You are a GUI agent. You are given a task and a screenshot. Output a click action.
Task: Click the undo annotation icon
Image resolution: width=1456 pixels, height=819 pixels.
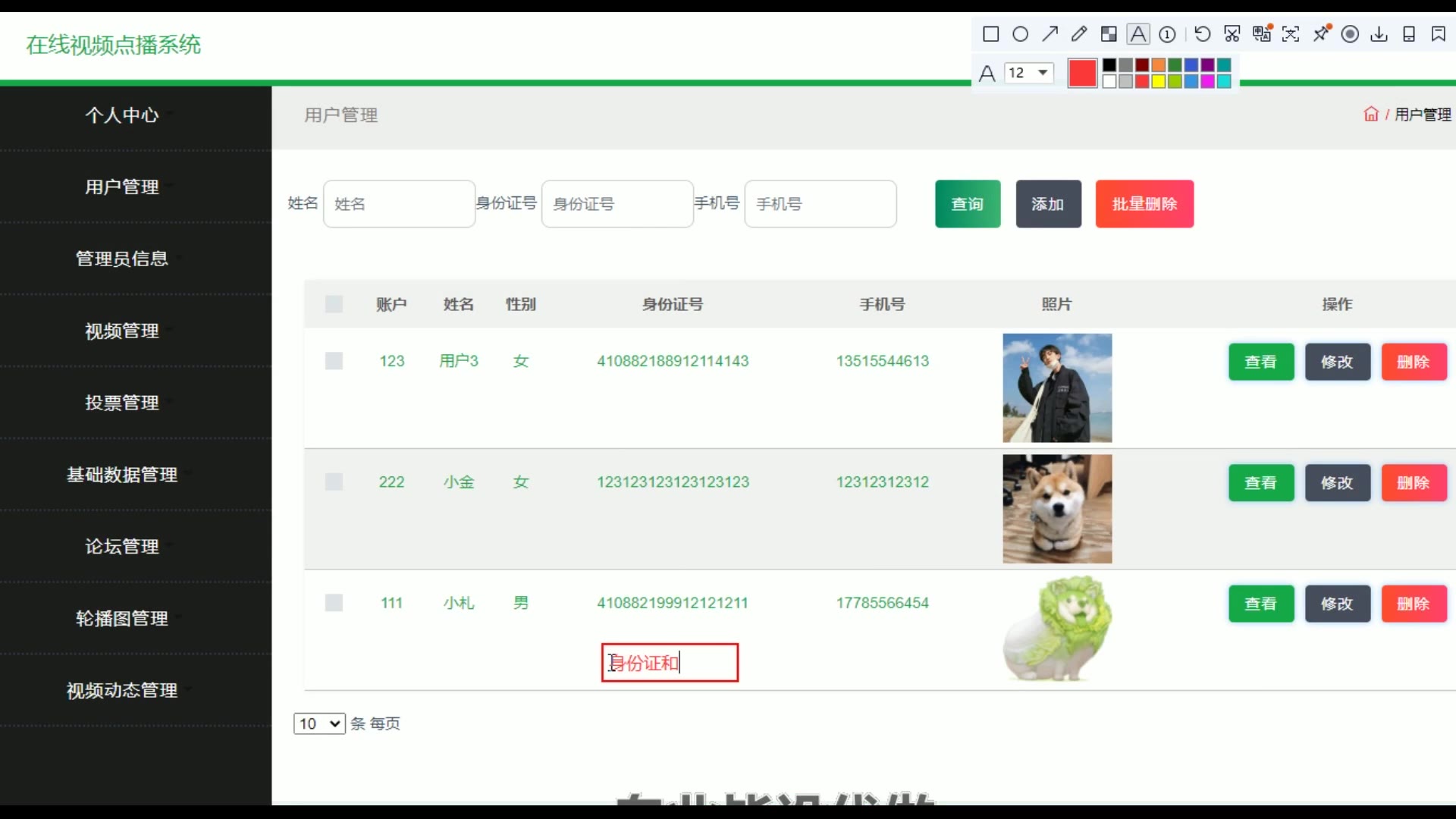pyautogui.click(x=1202, y=34)
